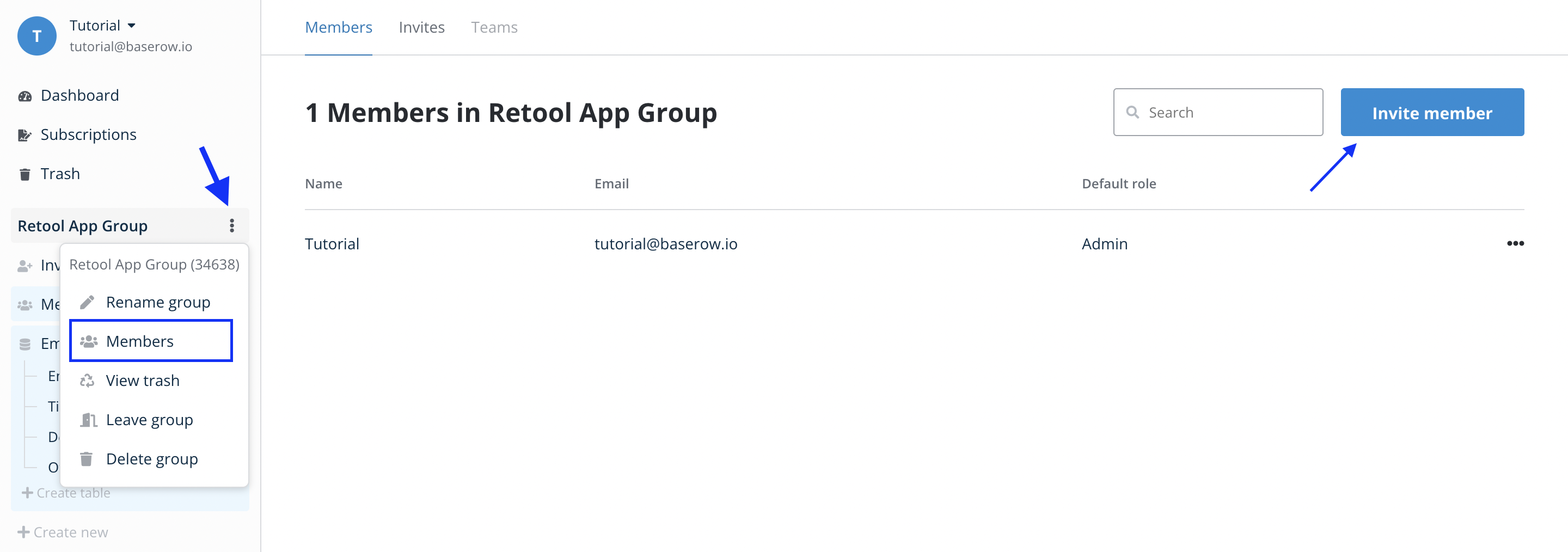
Task: Open the Tutorial account dropdown arrow
Action: coord(131,26)
